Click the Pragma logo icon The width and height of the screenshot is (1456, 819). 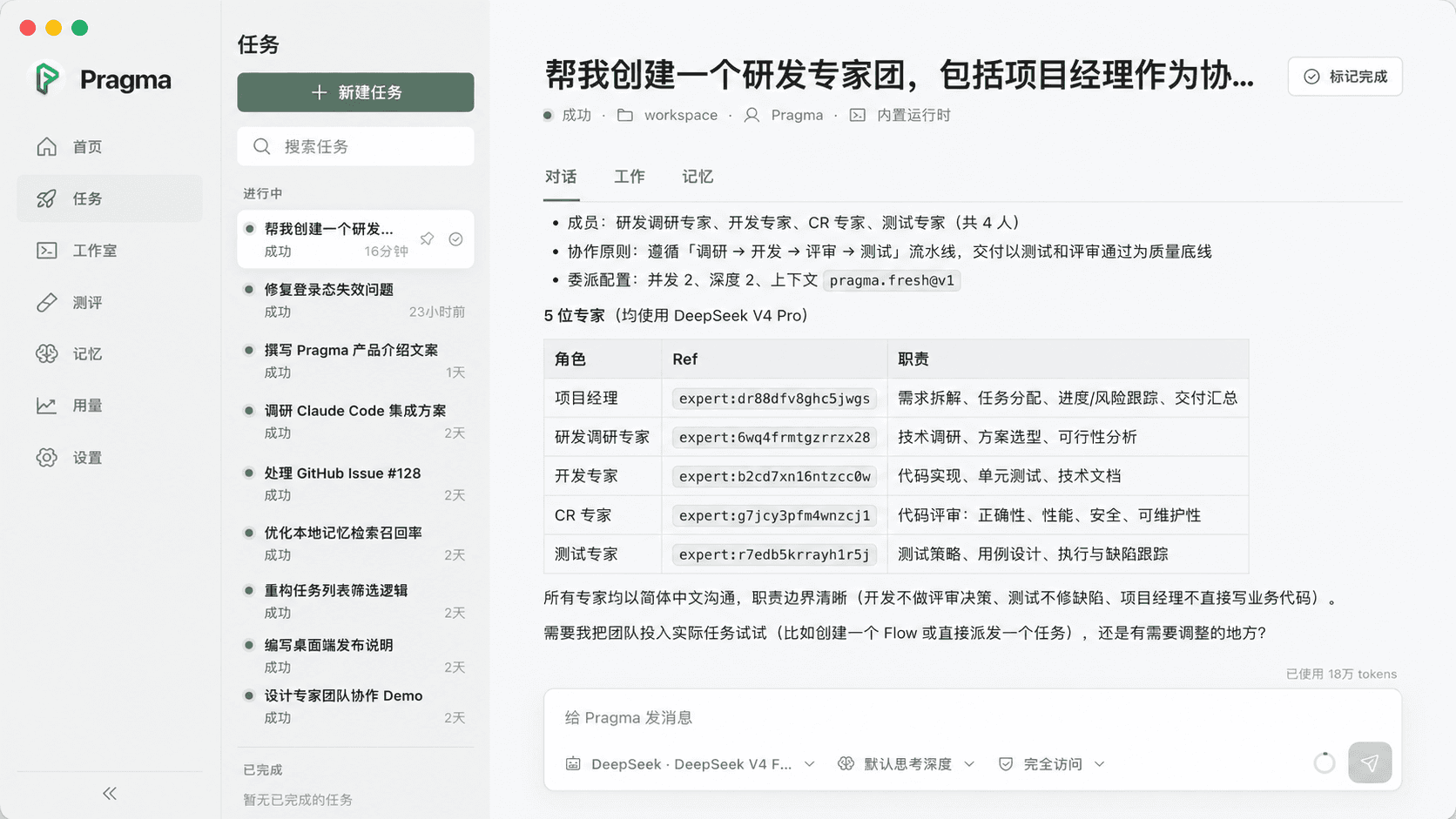[x=48, y=79]
